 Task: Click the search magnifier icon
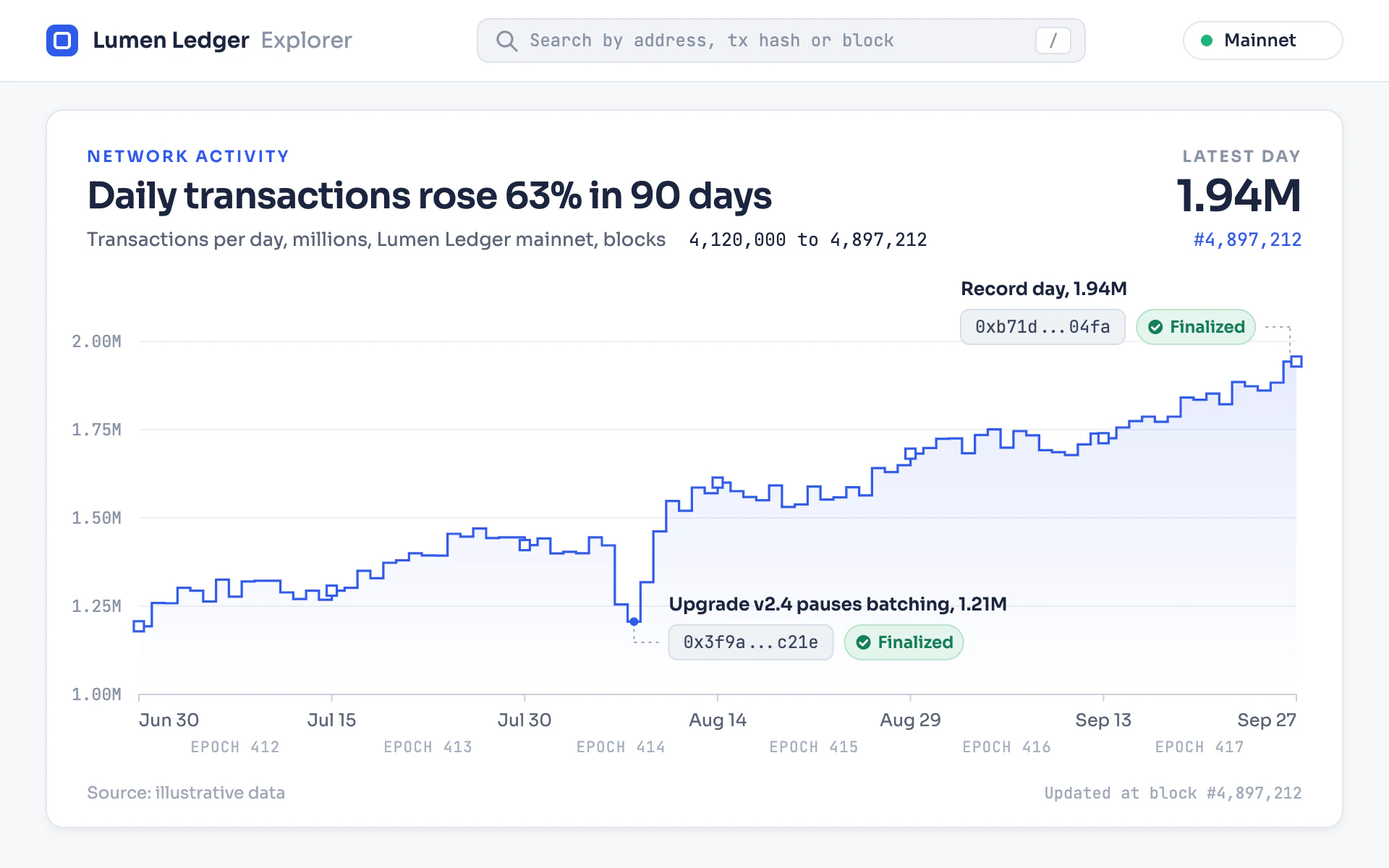click(506, 41)
